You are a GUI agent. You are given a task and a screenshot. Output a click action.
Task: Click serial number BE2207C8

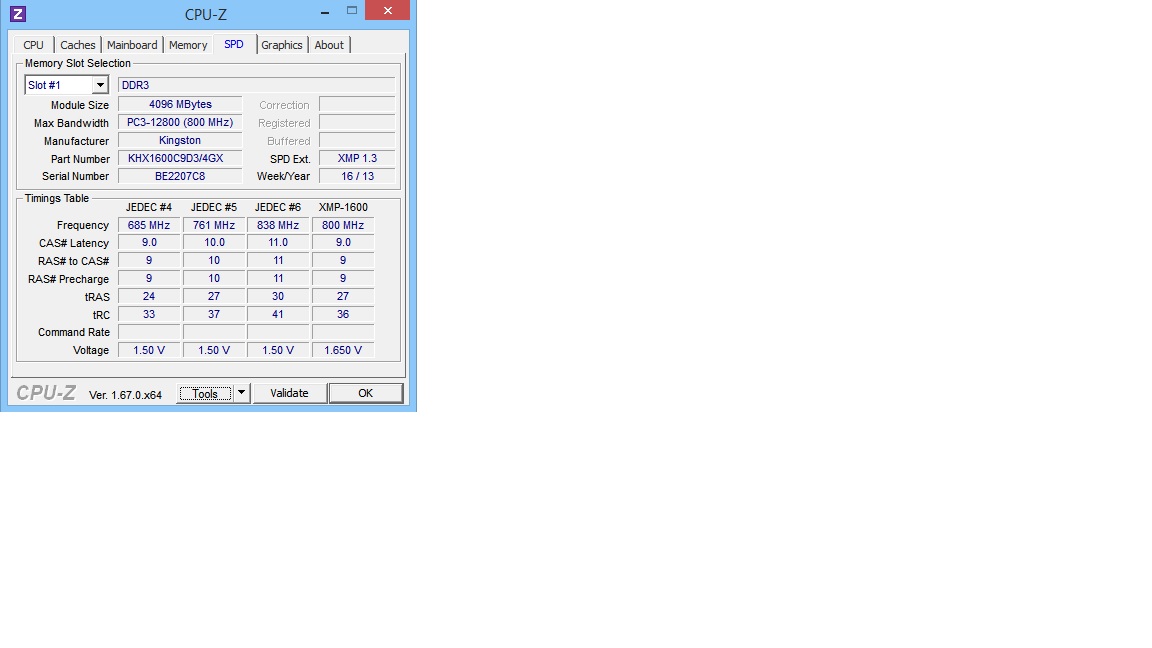[x=180, y=176]
